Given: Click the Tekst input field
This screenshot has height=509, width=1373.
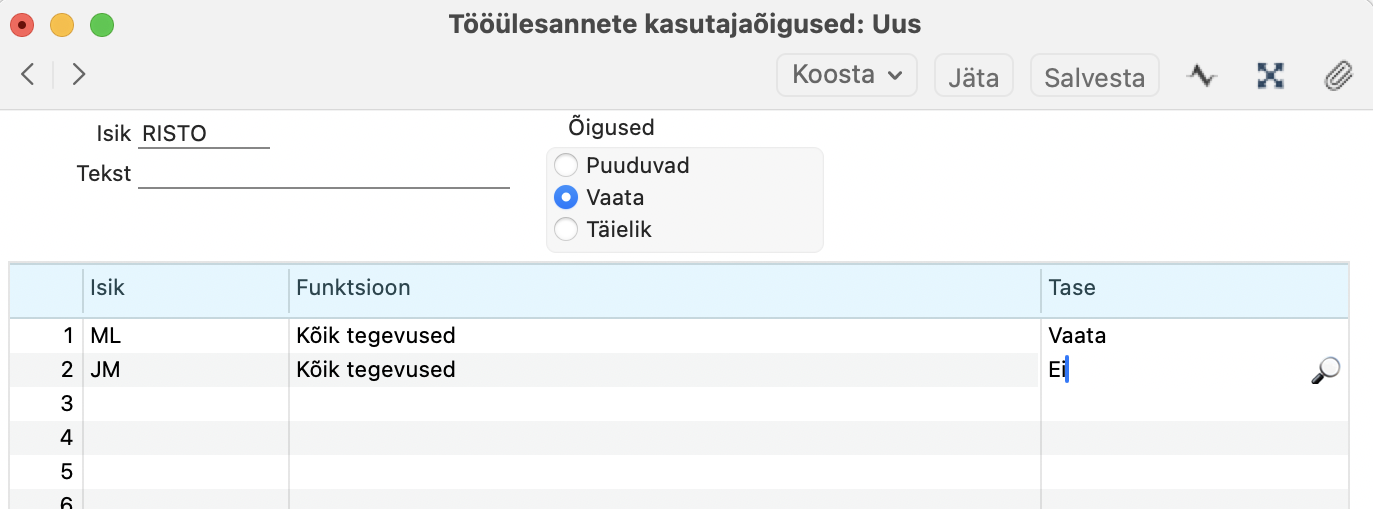Looking at the screenshot, I should click(324, 173).
